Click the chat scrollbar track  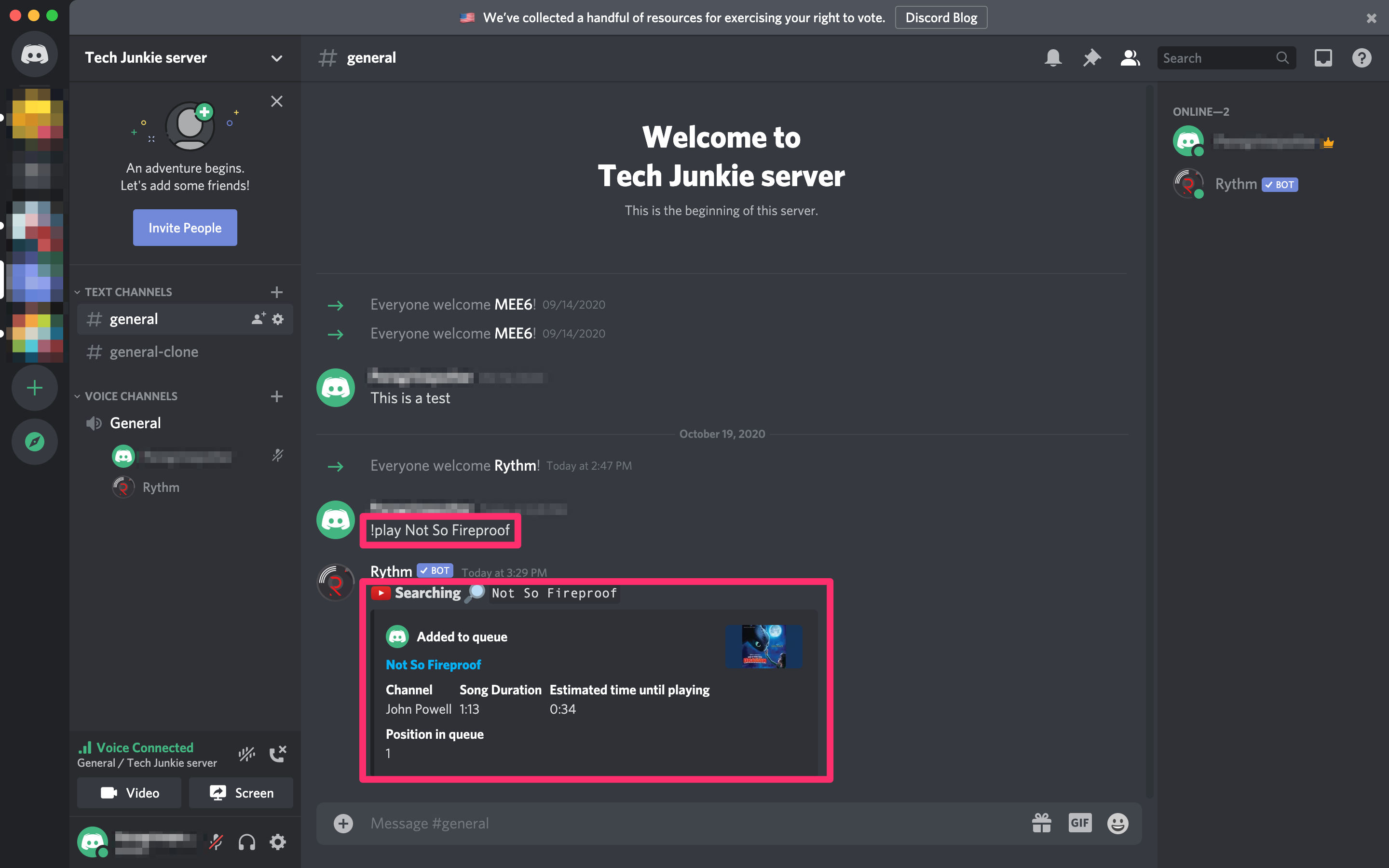click(1150, 442)
